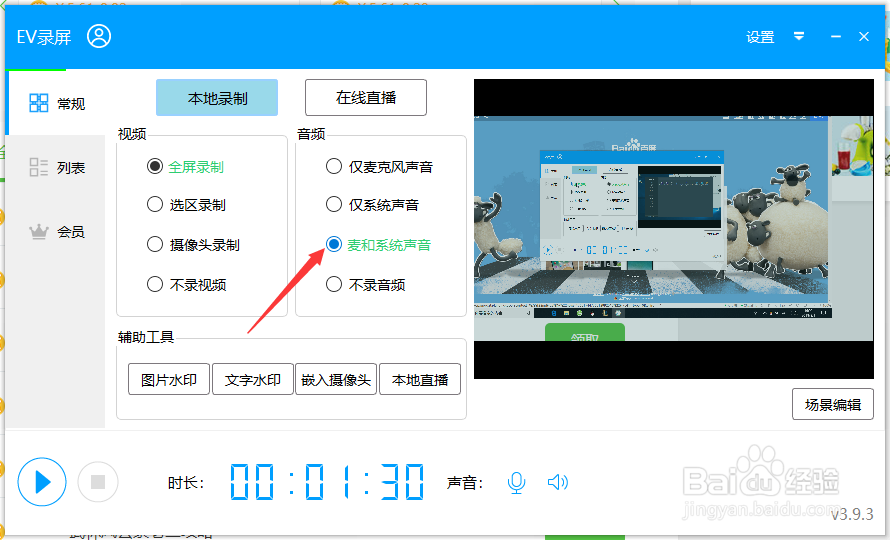Choose 选区录制 video option
This screenshot has width=890, height=540.
click(186, 204)
